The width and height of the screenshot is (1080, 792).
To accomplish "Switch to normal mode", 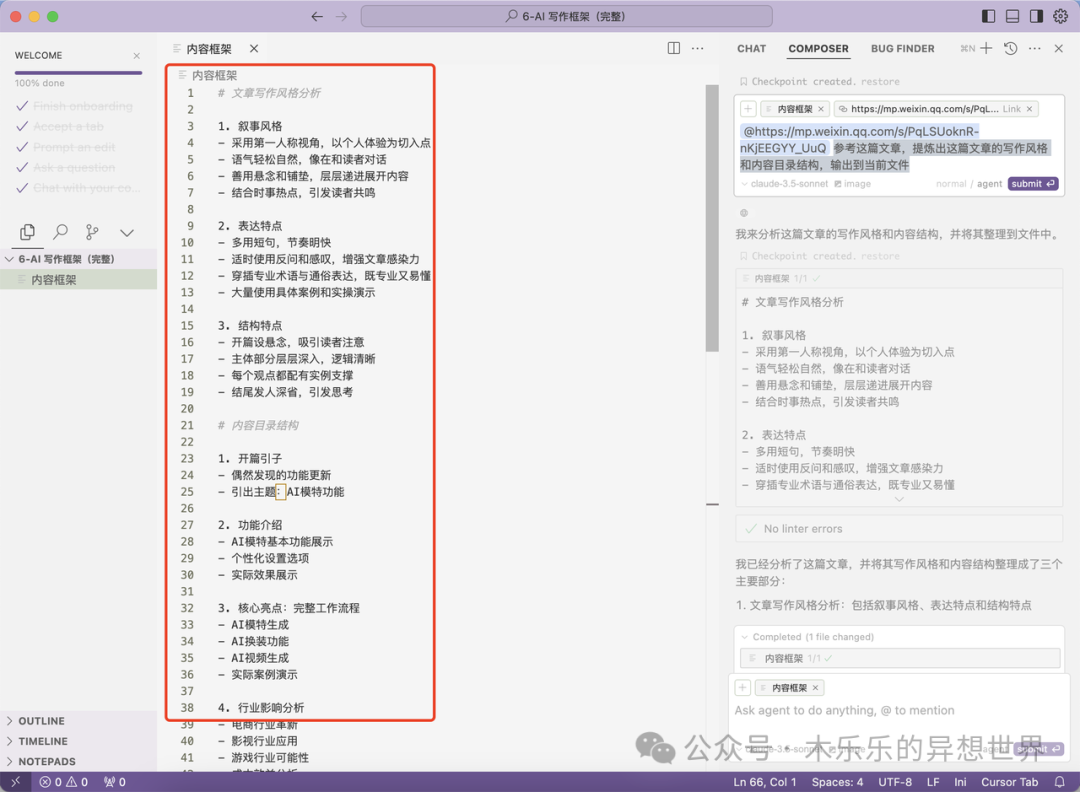I will pyautogui.click(x=951, y=184).
